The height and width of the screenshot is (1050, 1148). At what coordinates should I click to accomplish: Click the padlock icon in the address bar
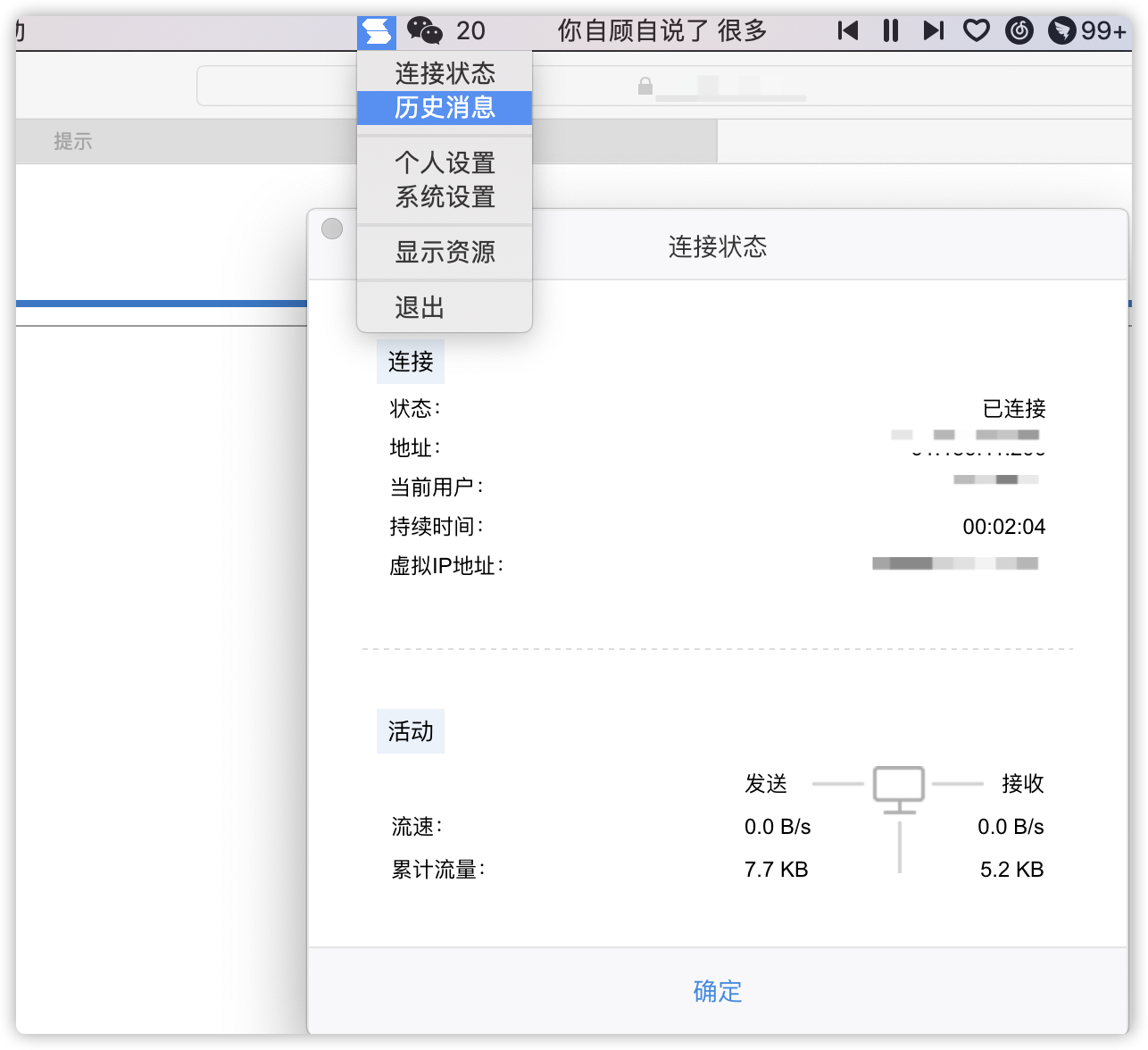pos(643,86)
